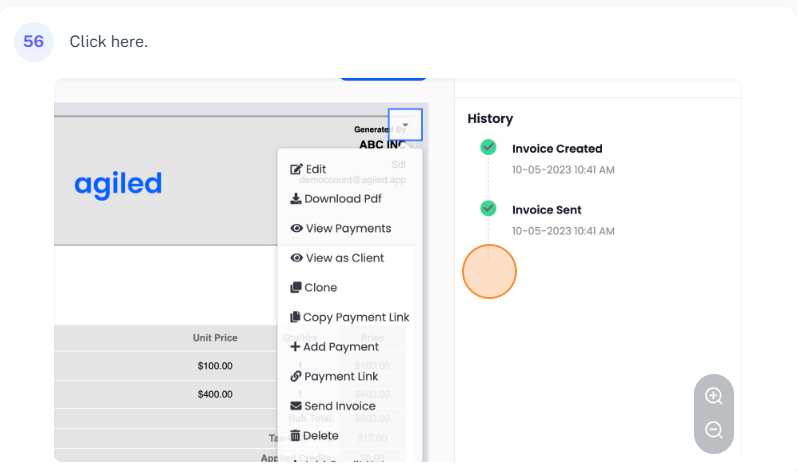Click the download arrow icon for Download Pdf
797x471 pixels.
(x=296, y=199)
